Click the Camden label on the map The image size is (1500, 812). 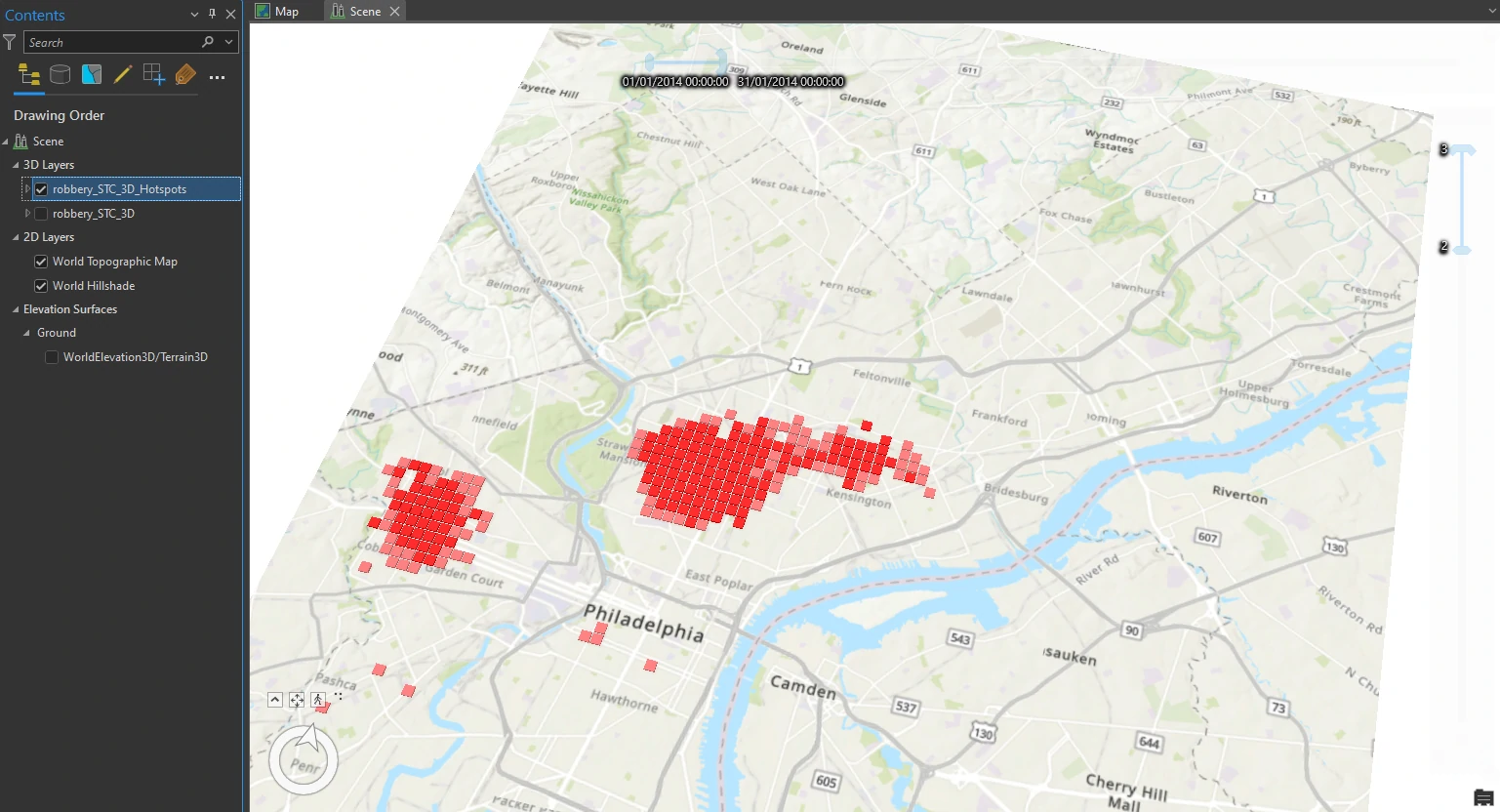coord(803,686)
